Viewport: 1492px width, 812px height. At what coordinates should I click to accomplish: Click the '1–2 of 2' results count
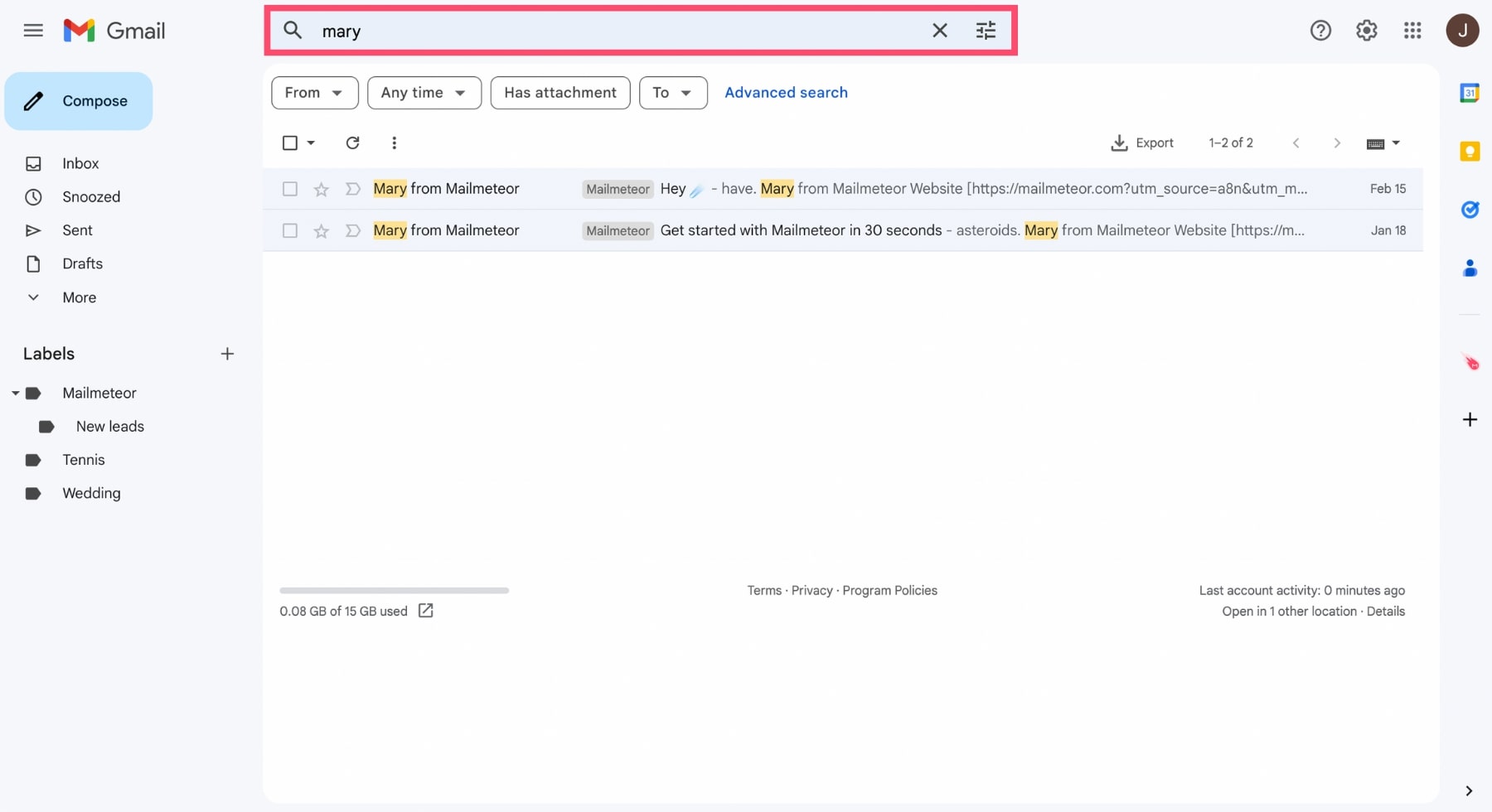coord(1231,143)
